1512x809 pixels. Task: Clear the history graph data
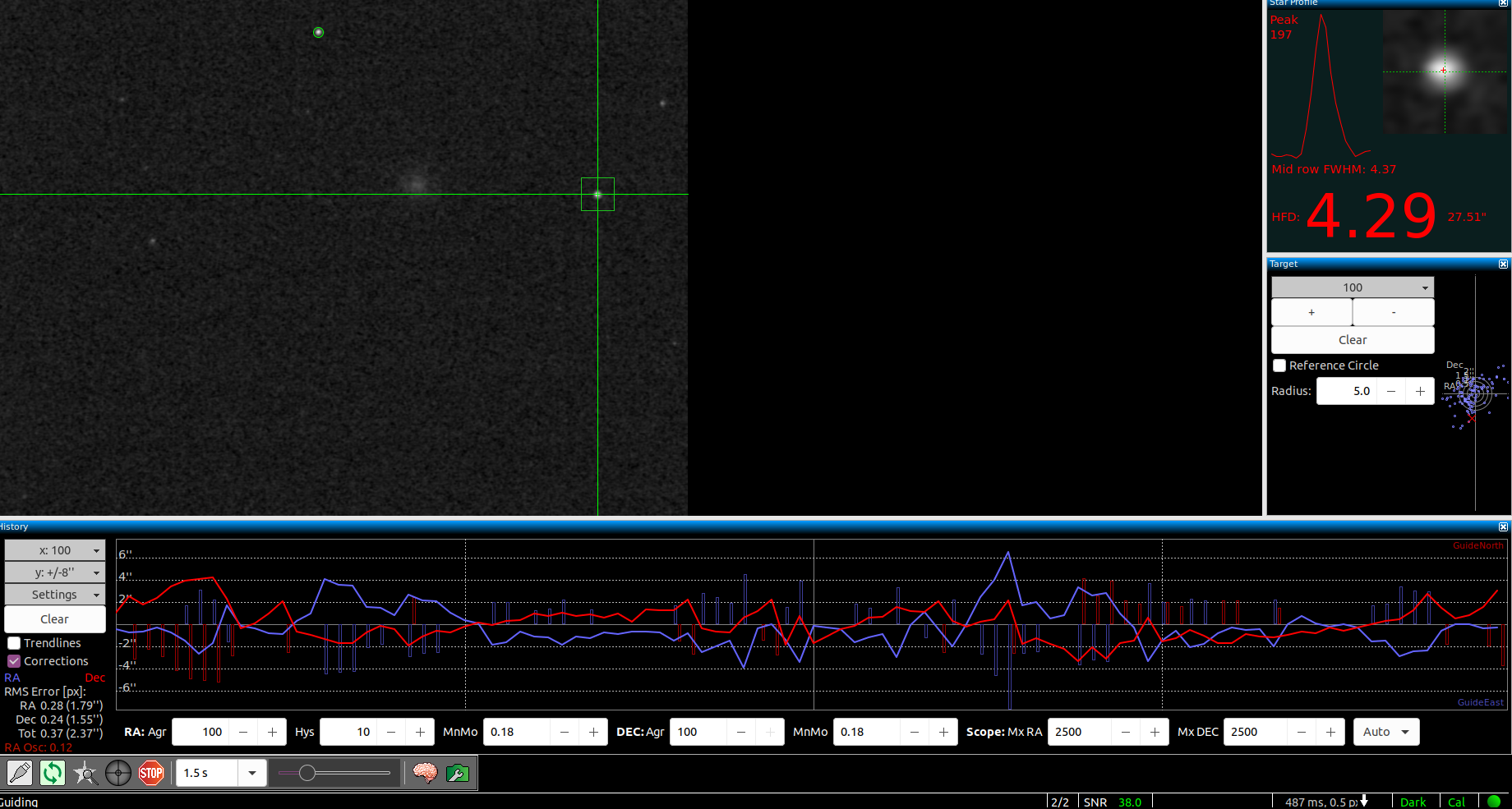tap(55, 619)
